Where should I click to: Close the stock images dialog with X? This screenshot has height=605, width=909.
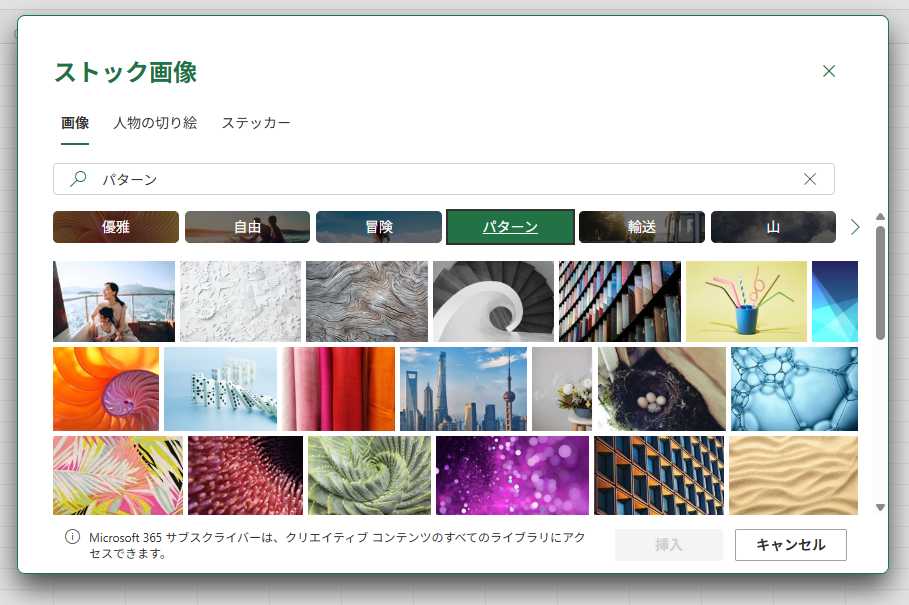coord(828,71)
